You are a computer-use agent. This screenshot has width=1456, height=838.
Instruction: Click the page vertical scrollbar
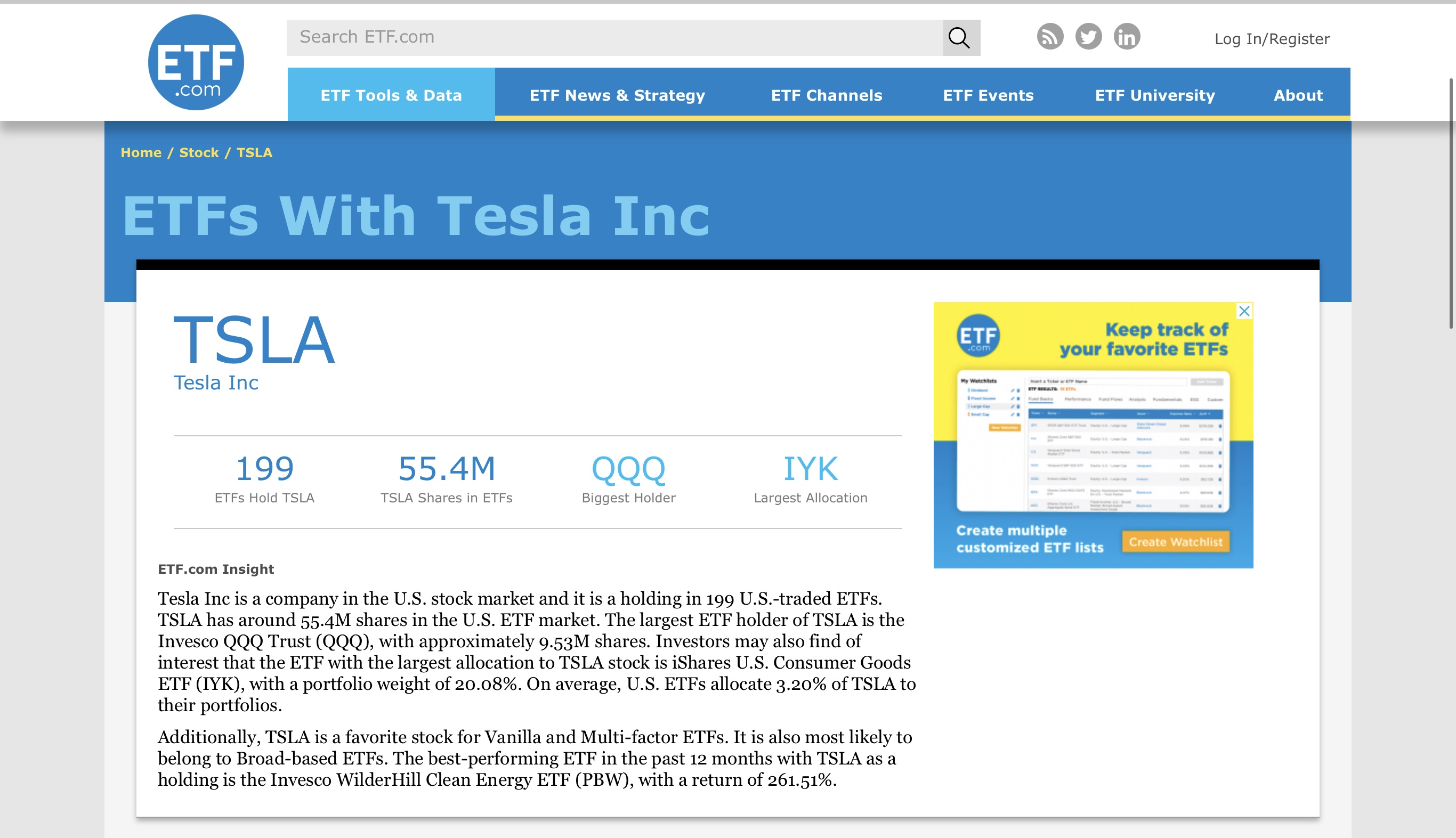(x=1451, y=203)
